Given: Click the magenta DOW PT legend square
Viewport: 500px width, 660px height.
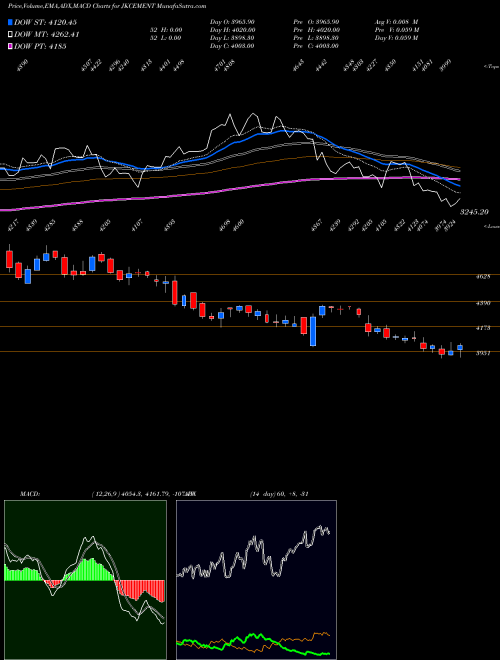Looking at the screenshot, I should (x=11, y=46).
